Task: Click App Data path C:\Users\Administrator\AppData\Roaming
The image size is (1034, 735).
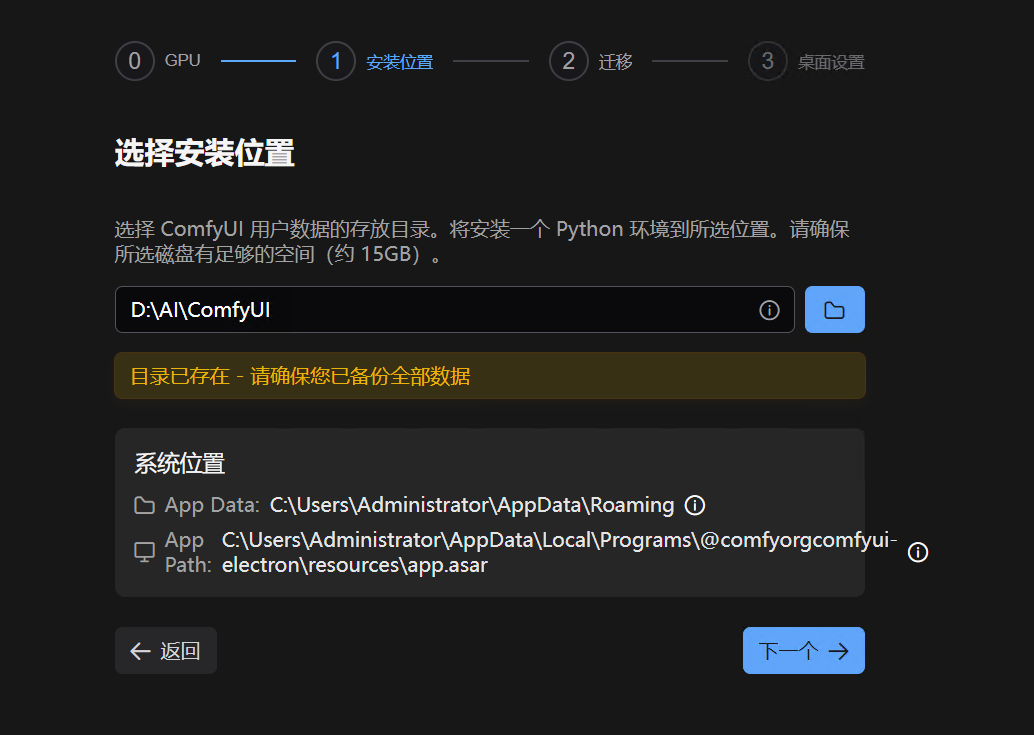Action: tap(472, 506)
